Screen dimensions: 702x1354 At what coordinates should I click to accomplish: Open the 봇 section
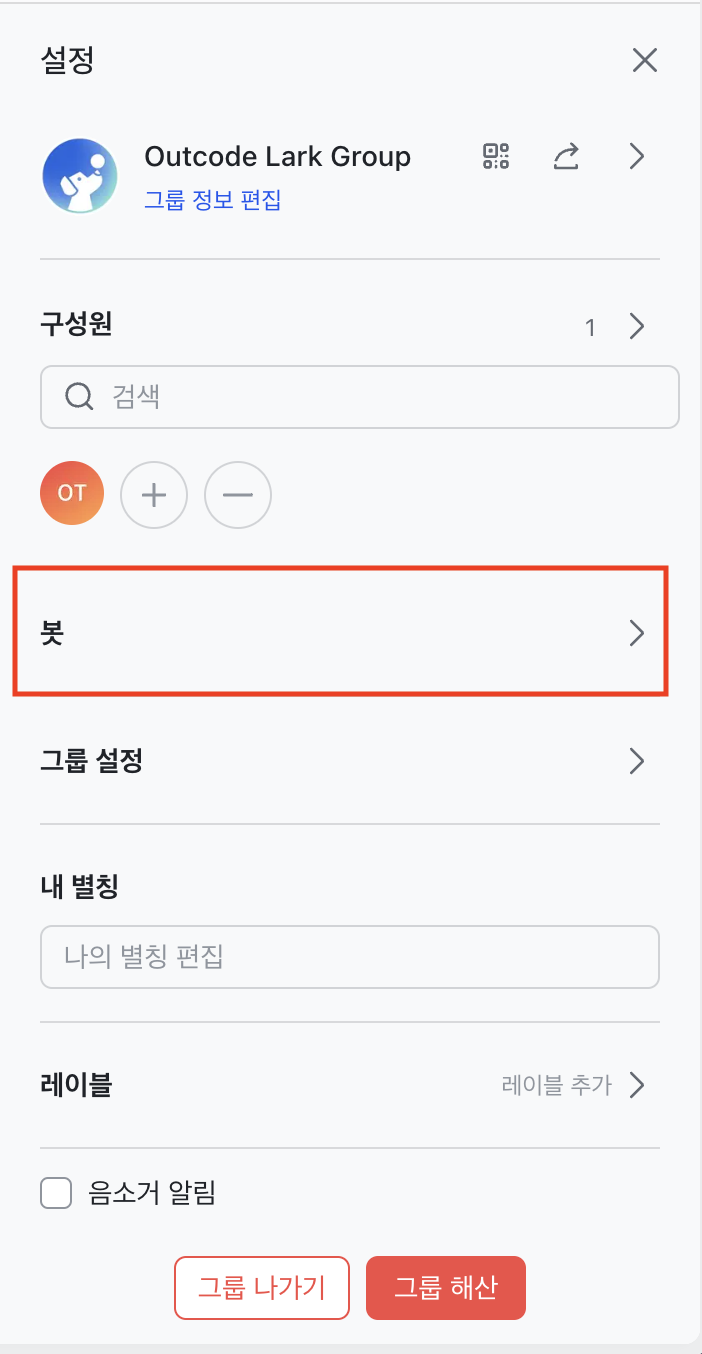(340, 633)
